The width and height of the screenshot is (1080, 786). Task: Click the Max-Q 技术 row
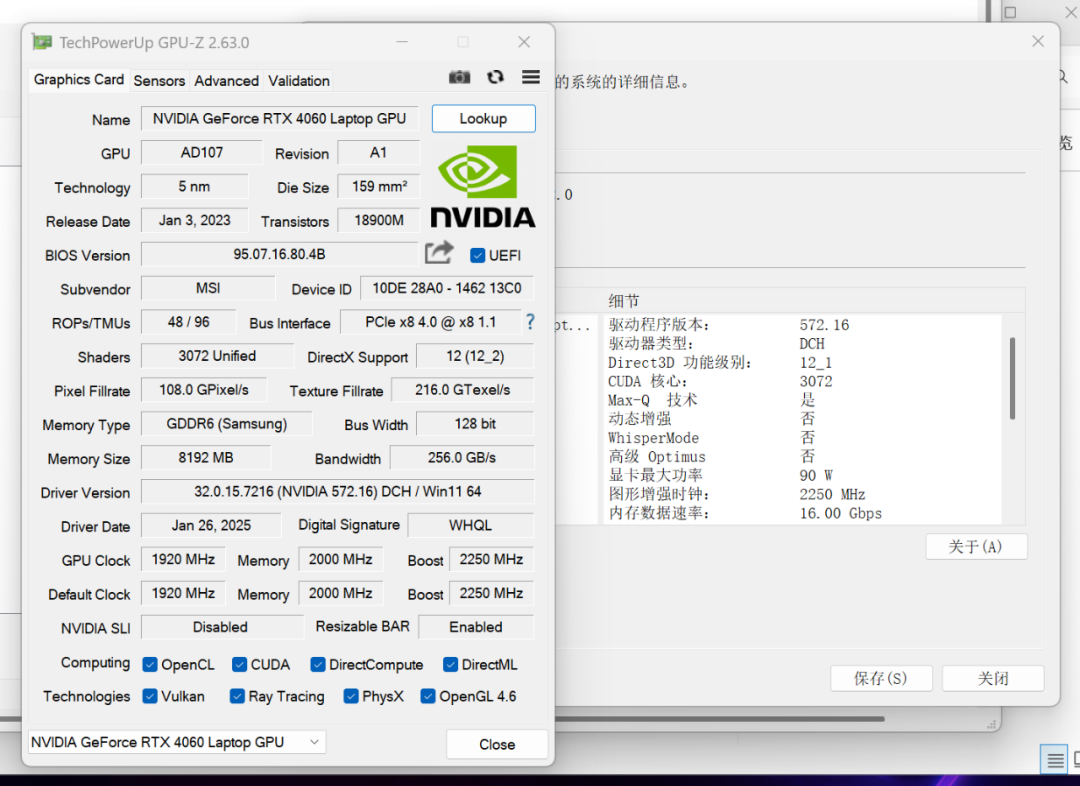pyautogui.click(x=802, y=400)
